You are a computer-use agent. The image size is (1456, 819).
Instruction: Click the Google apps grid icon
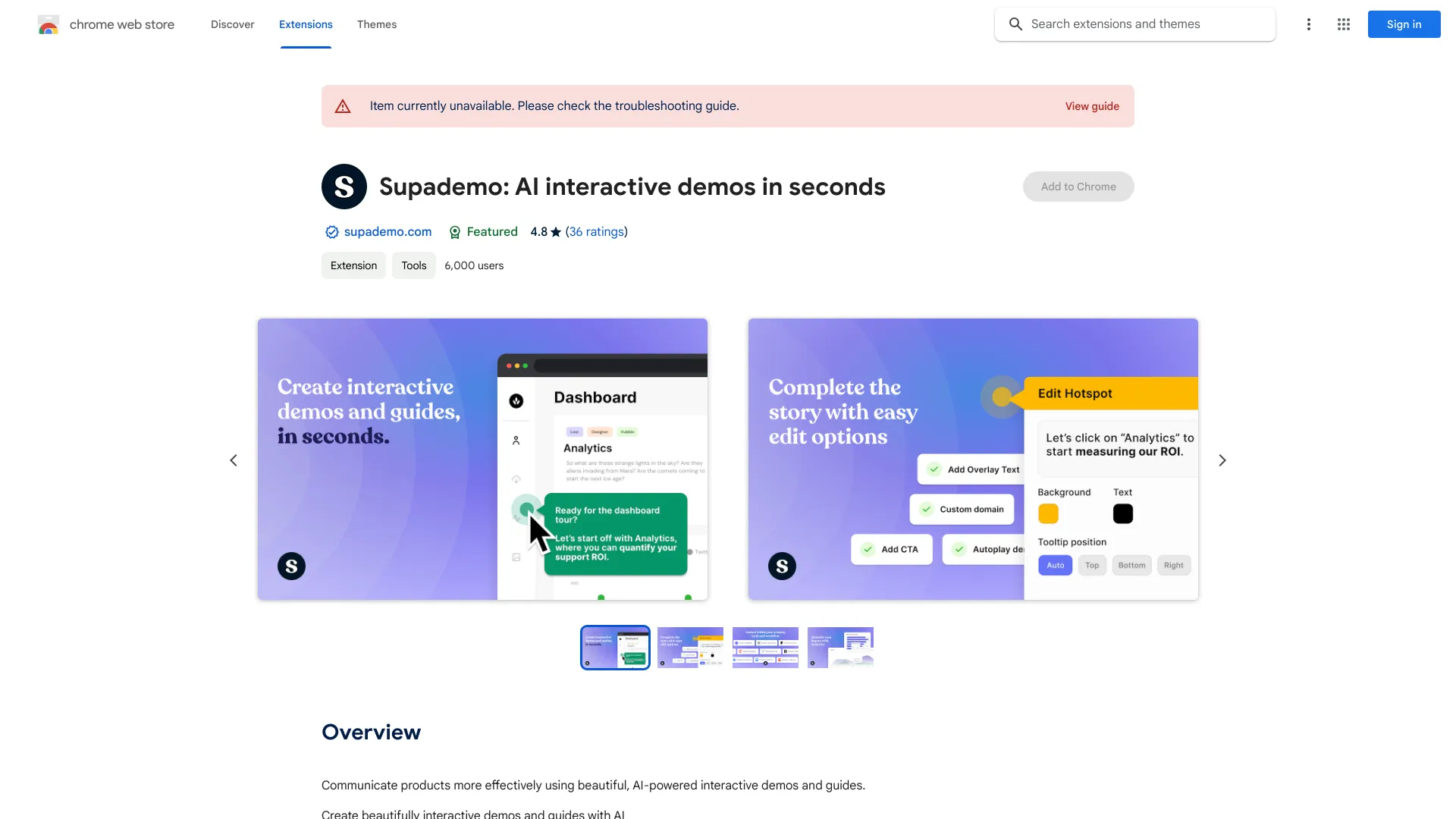1343,24
